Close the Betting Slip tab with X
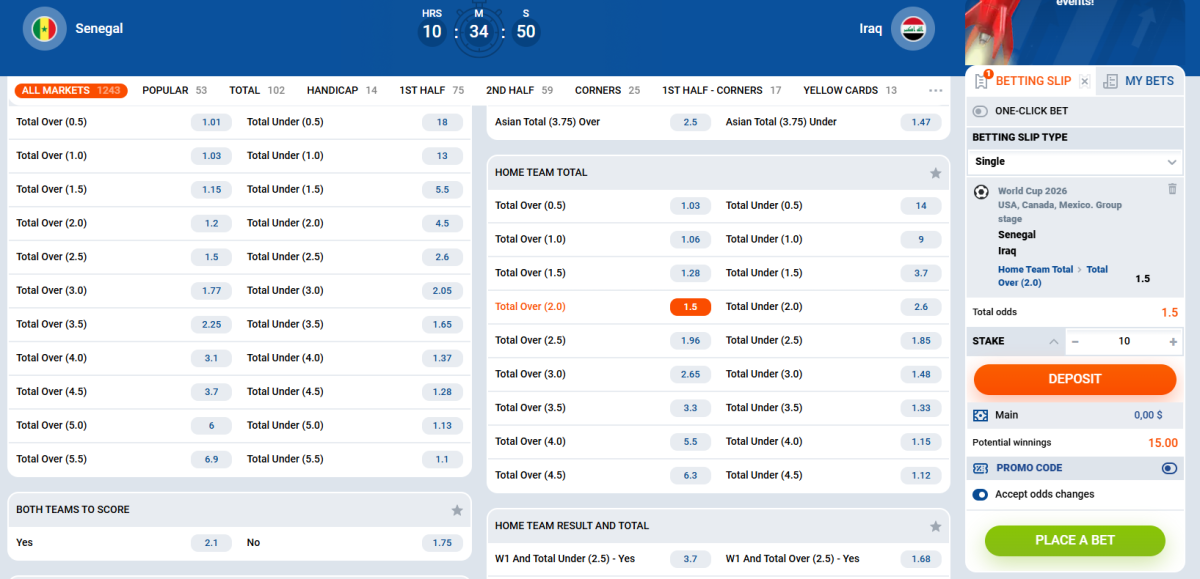Image resolution: width=1200 pixels, height=579 pixels. [1085, 81]
